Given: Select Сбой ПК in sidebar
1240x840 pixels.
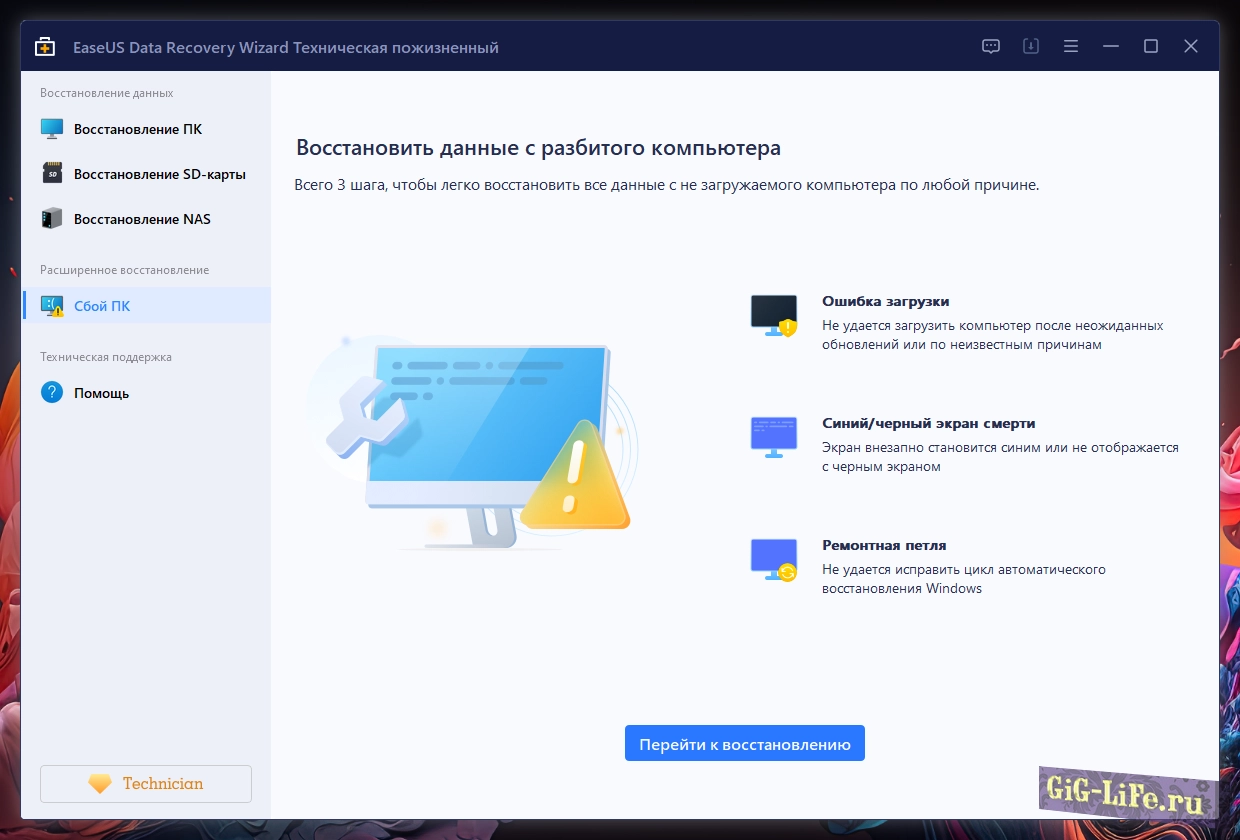Looking at the screenshot, I should [x=102, y=306].
